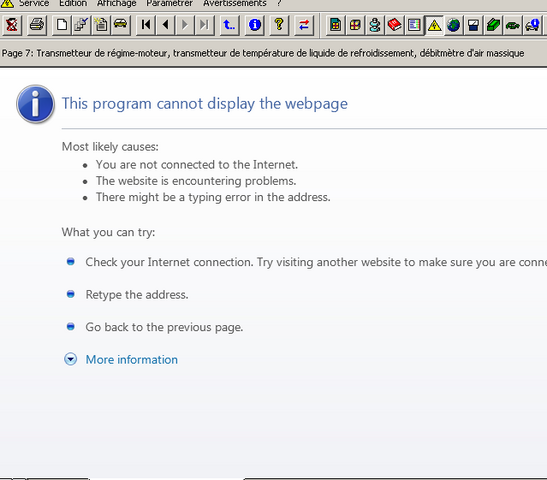Click the green box toolbar icon

tap(493, 25)
